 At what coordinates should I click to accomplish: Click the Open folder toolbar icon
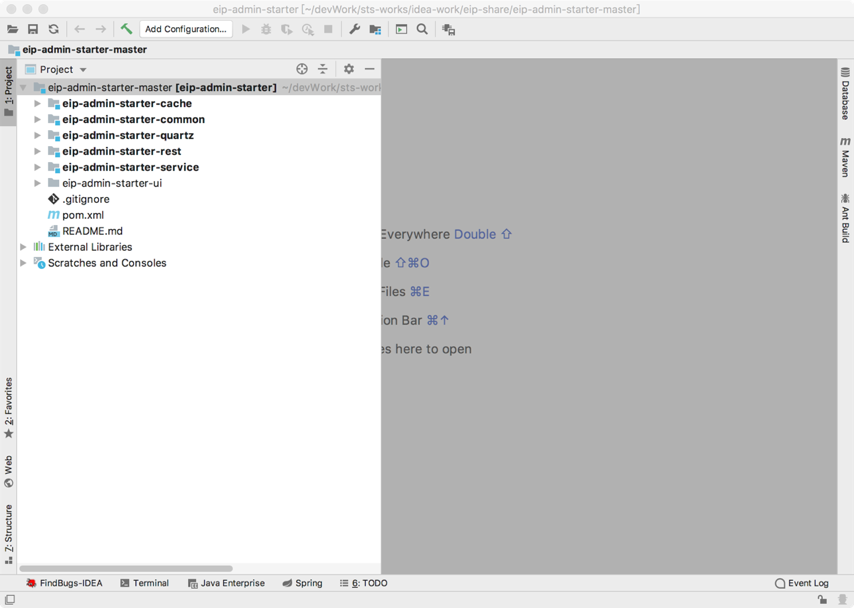(13, 29)
